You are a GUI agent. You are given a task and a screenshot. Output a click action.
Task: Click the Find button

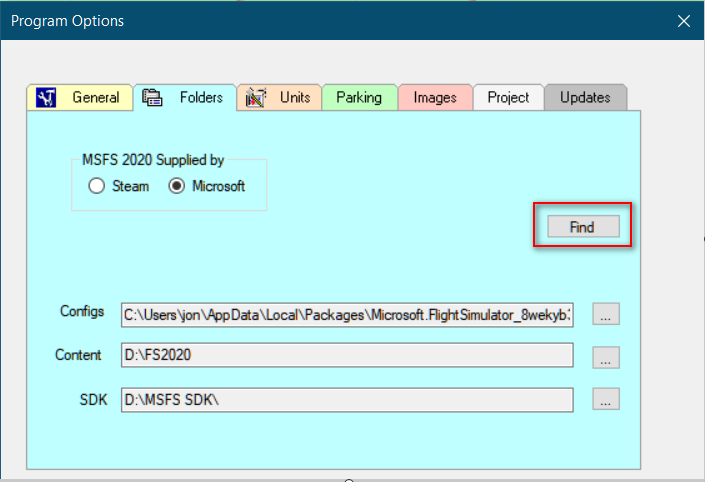[583, 227]
